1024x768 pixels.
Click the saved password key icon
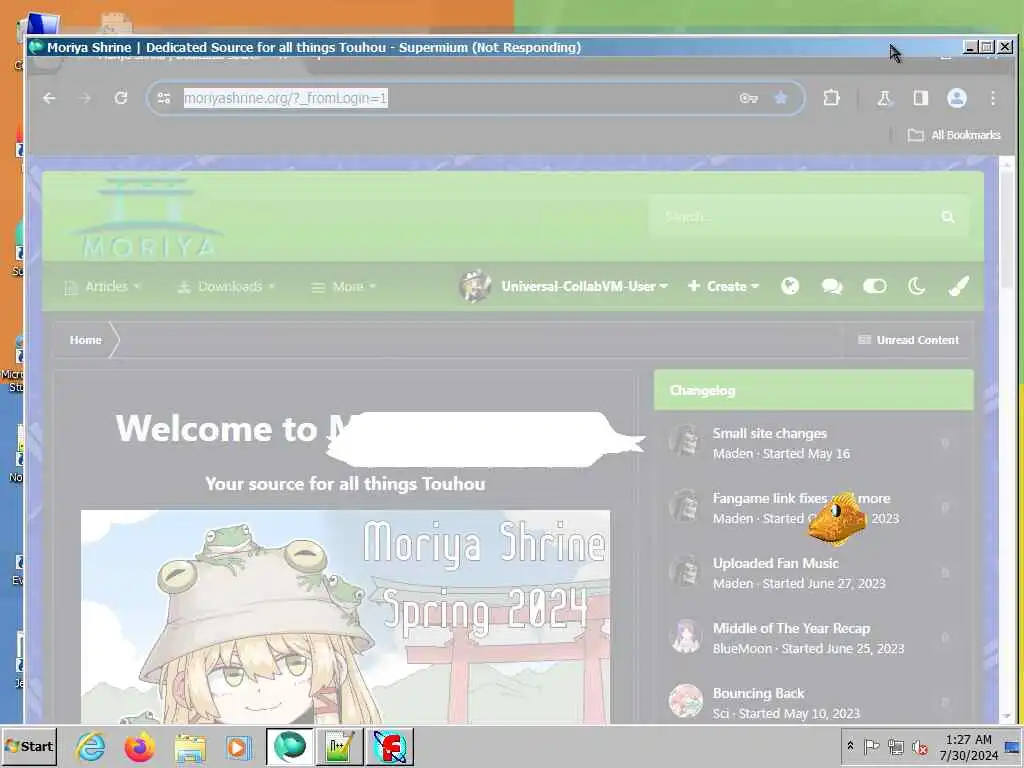click(x=748, y=98)
